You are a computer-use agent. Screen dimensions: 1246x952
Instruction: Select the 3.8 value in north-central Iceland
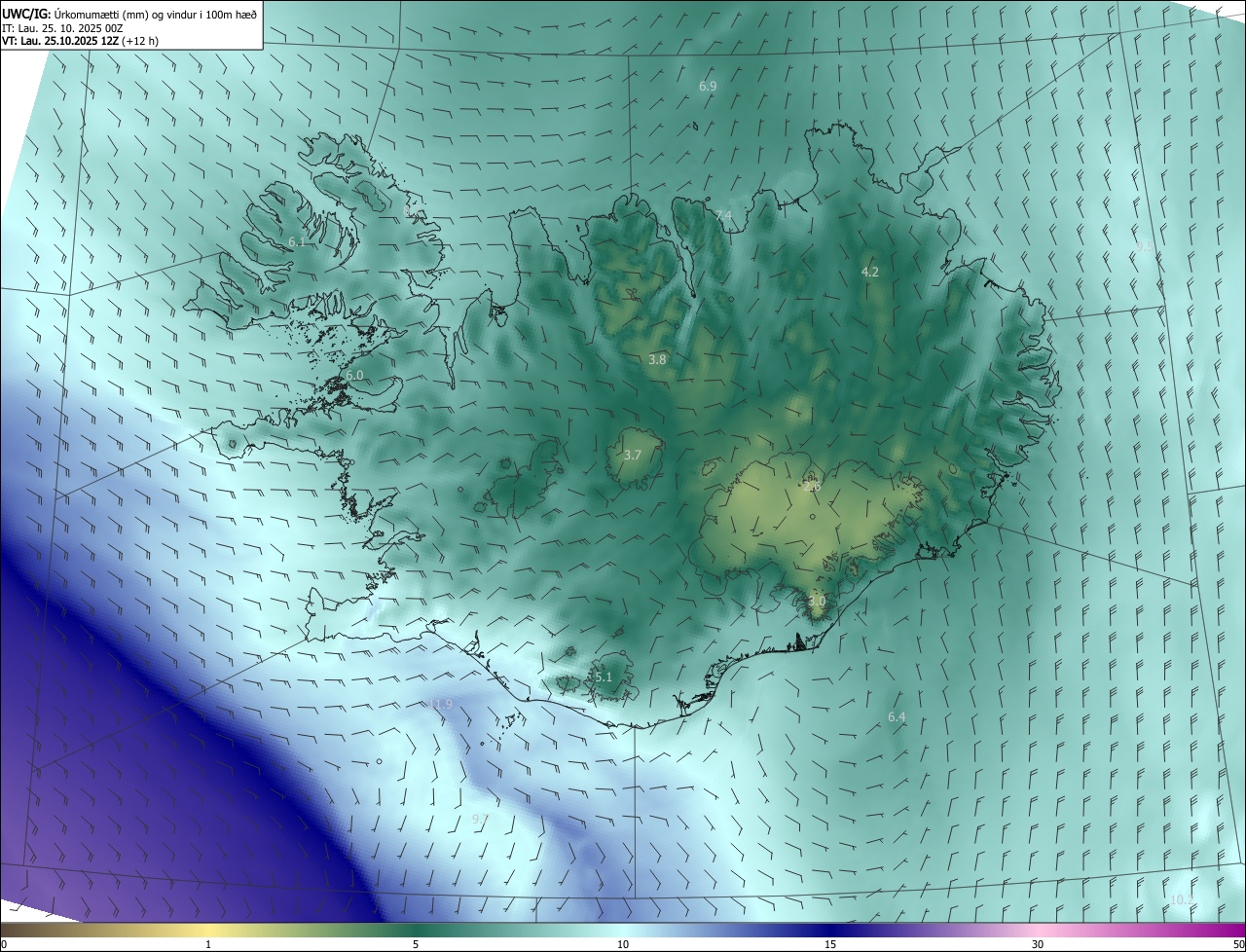click(657, 359)
